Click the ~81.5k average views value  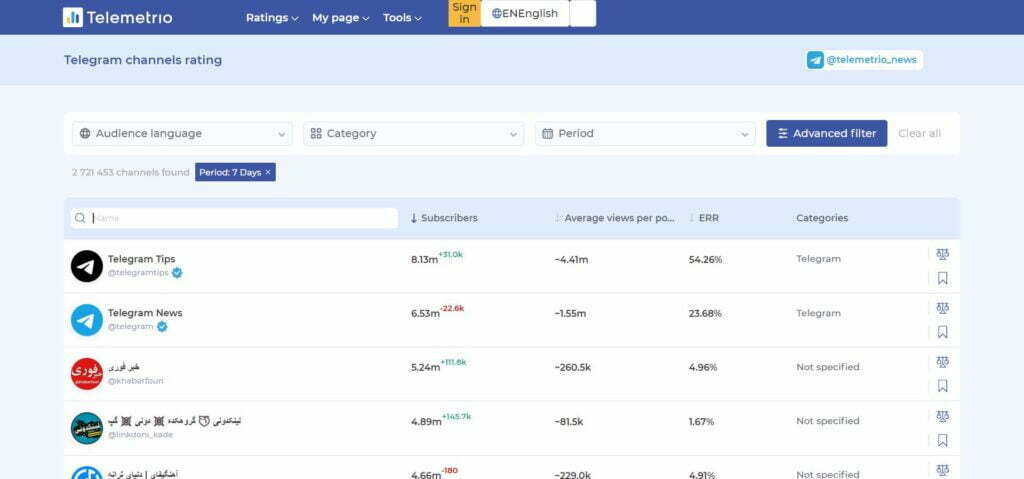(x=569, y=421)
